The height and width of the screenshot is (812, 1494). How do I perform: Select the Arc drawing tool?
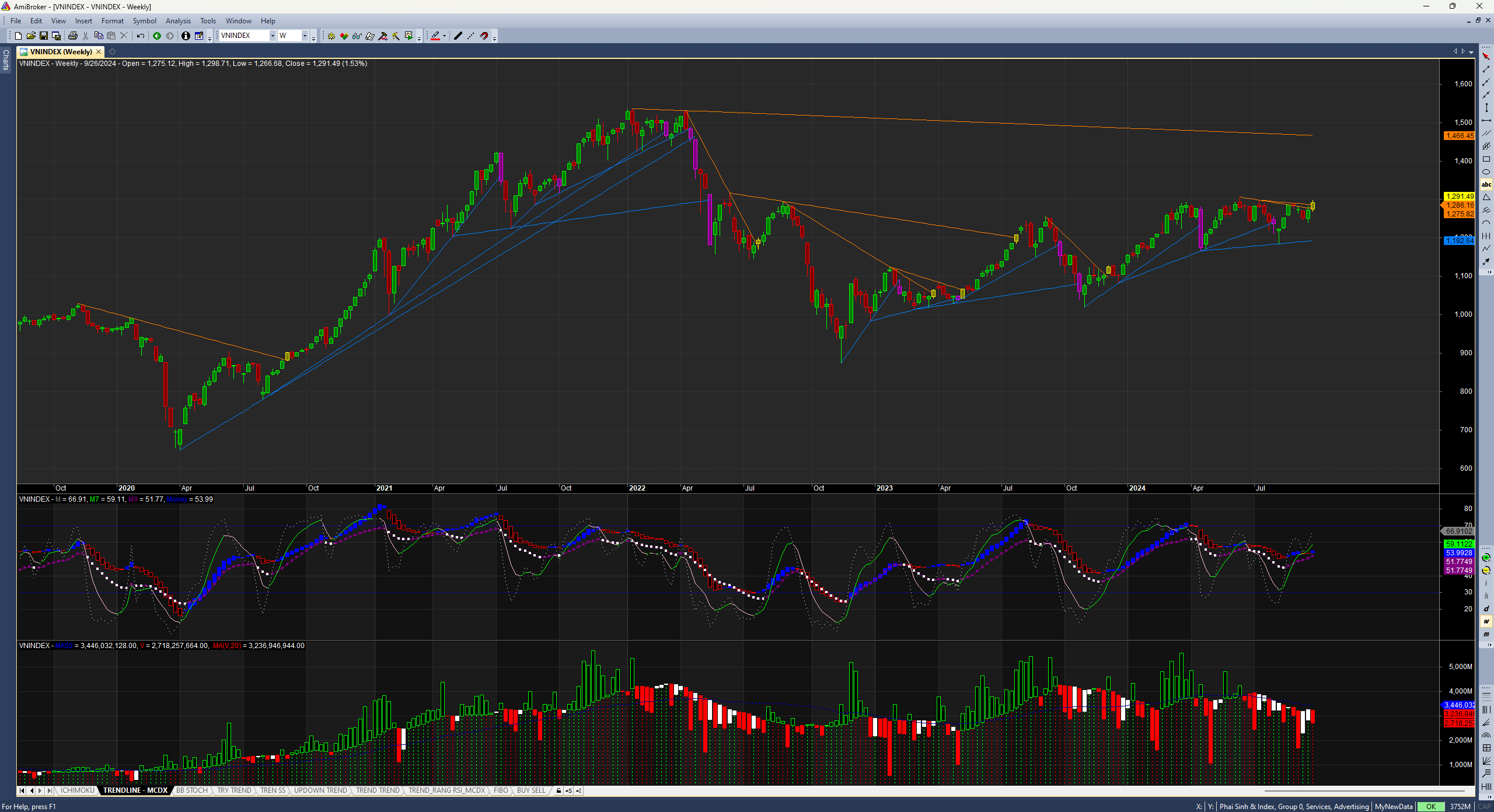click(x=1486, y=223)
